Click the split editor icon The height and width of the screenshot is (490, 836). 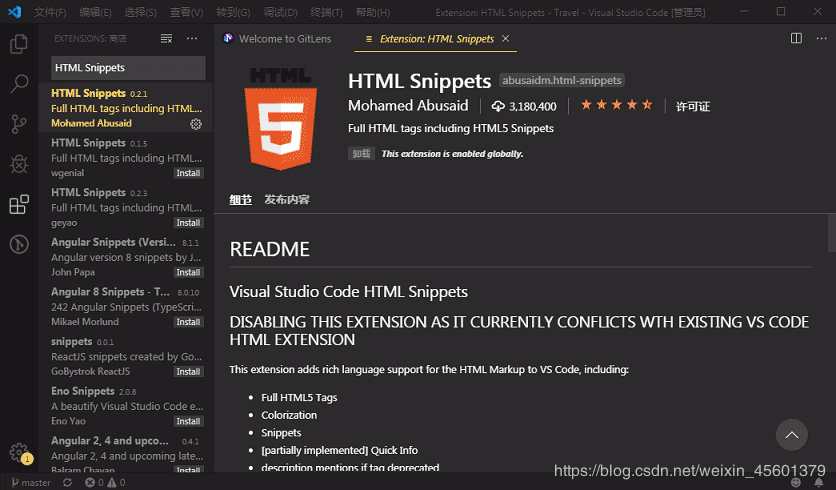click(796, 39)
